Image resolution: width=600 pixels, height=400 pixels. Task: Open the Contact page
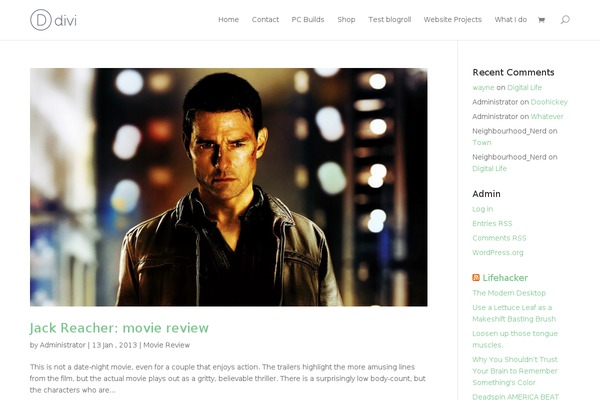[x=265, y=20]
